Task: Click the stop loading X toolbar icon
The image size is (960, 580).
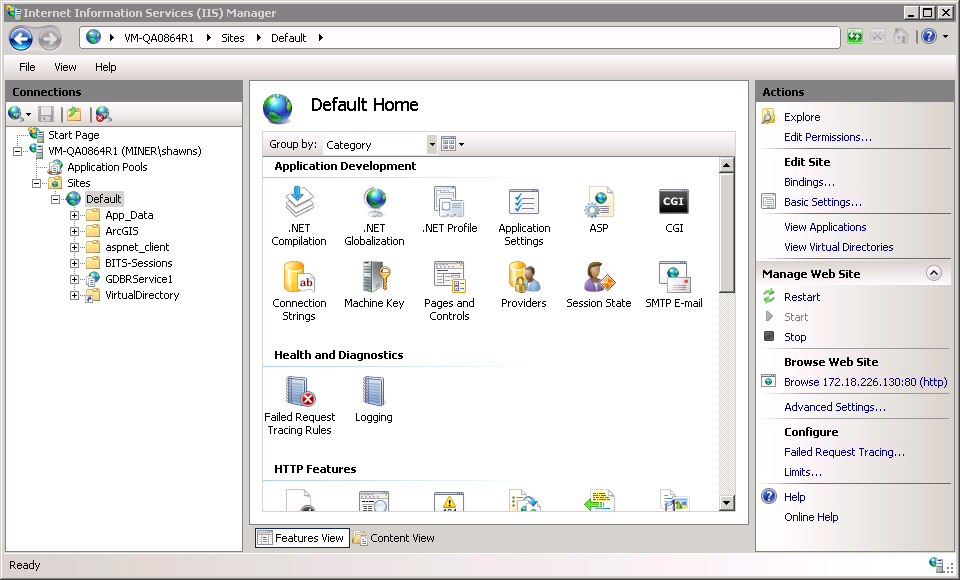Action: [877, 37]
